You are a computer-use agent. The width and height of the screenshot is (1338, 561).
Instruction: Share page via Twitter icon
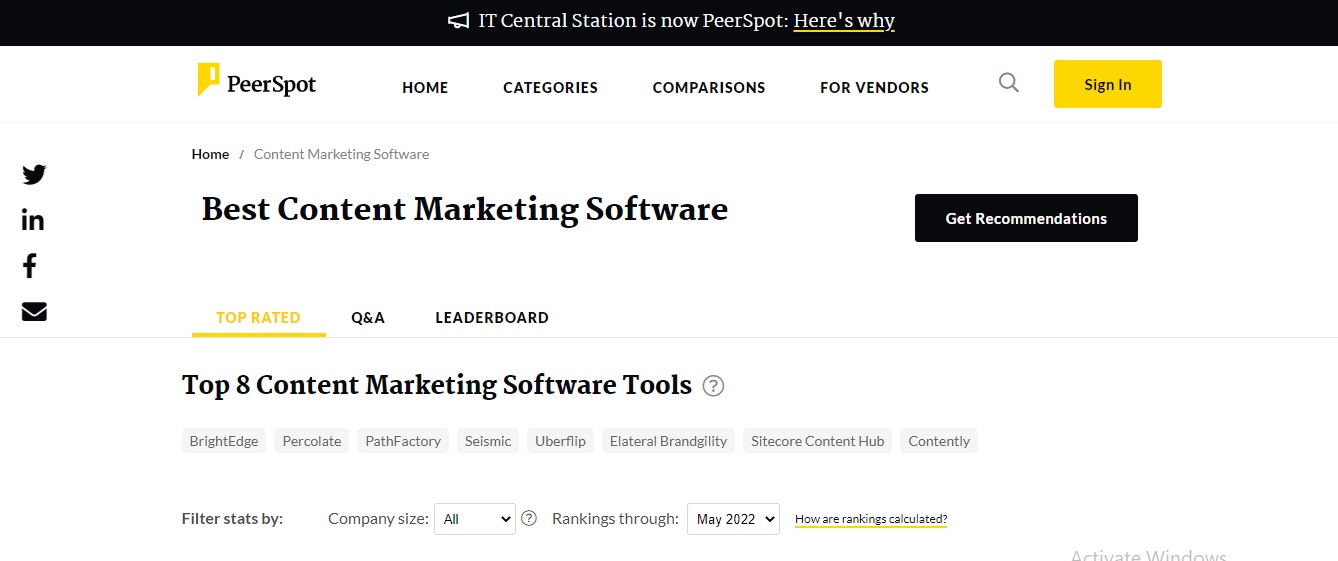(34, 175)
